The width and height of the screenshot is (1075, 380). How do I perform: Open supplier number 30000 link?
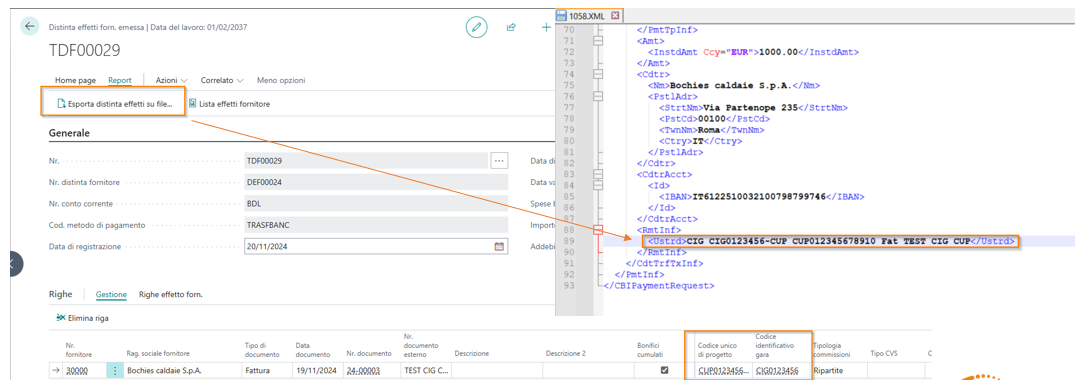(77, 371)
